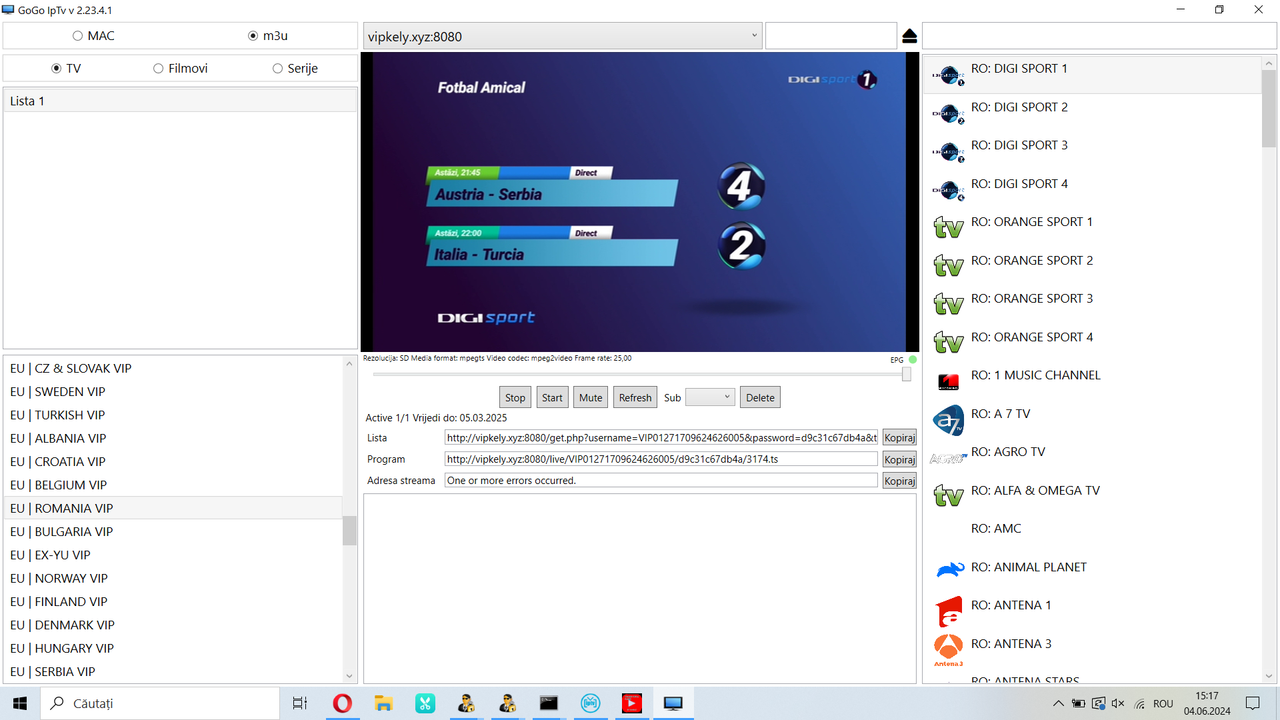Click the ALFA & OMEGA TV logo
Image resolution: width=1280 pixels, height=720 pixels.
pyautogui.click(x=948, y=495)
